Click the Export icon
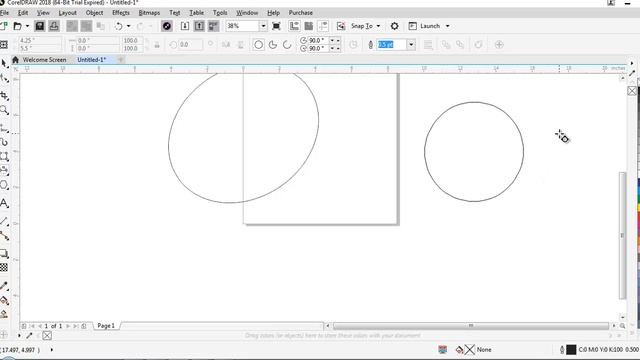The width and height of the screenshot is (640, 360). coord(199,26)
